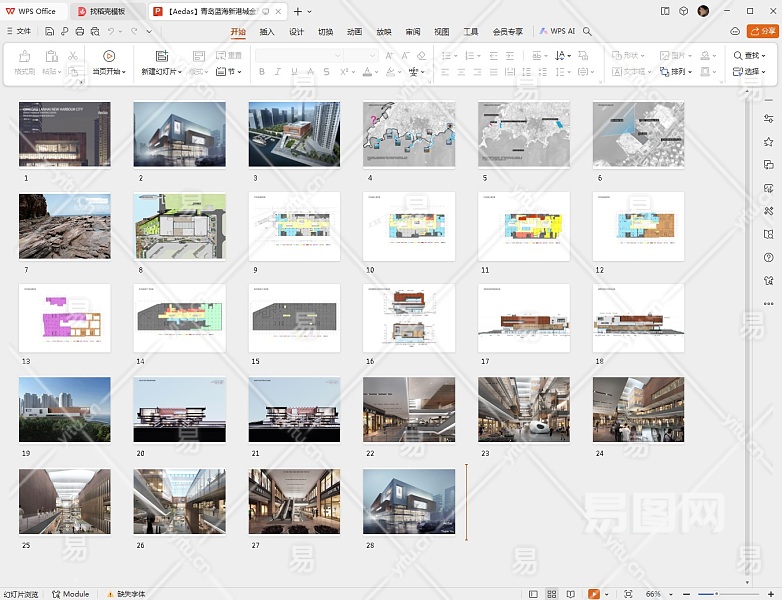Click the save icon in quick toolbar

coord(50,31)
